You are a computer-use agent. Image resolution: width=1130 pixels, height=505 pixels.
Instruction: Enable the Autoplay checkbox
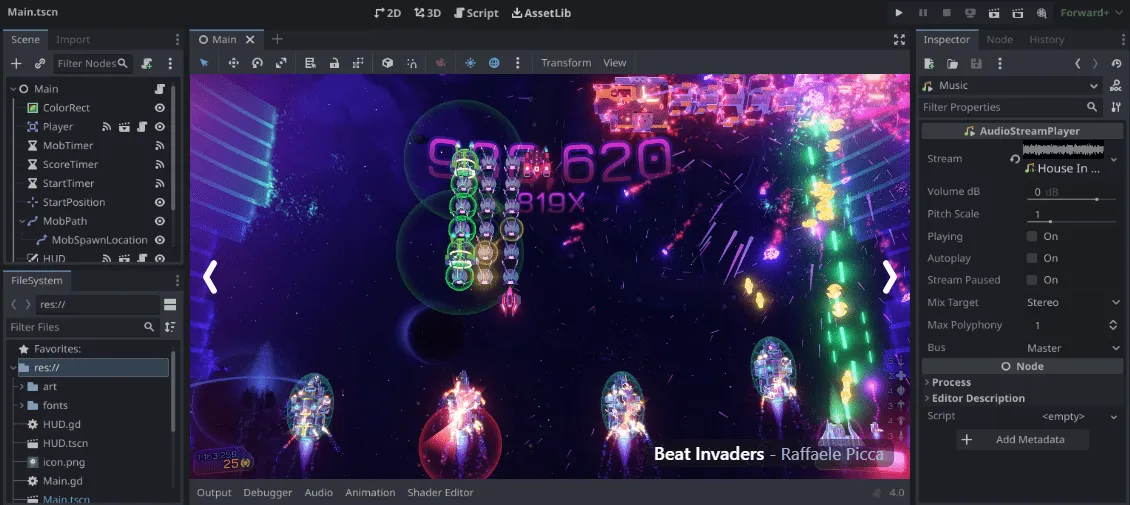[x=1032, y=258]
